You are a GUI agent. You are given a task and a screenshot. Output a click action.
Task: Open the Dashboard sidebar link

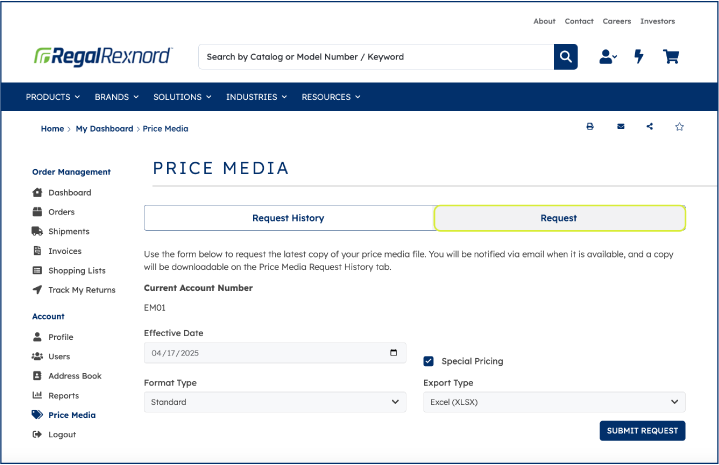(x=70, y=193)
